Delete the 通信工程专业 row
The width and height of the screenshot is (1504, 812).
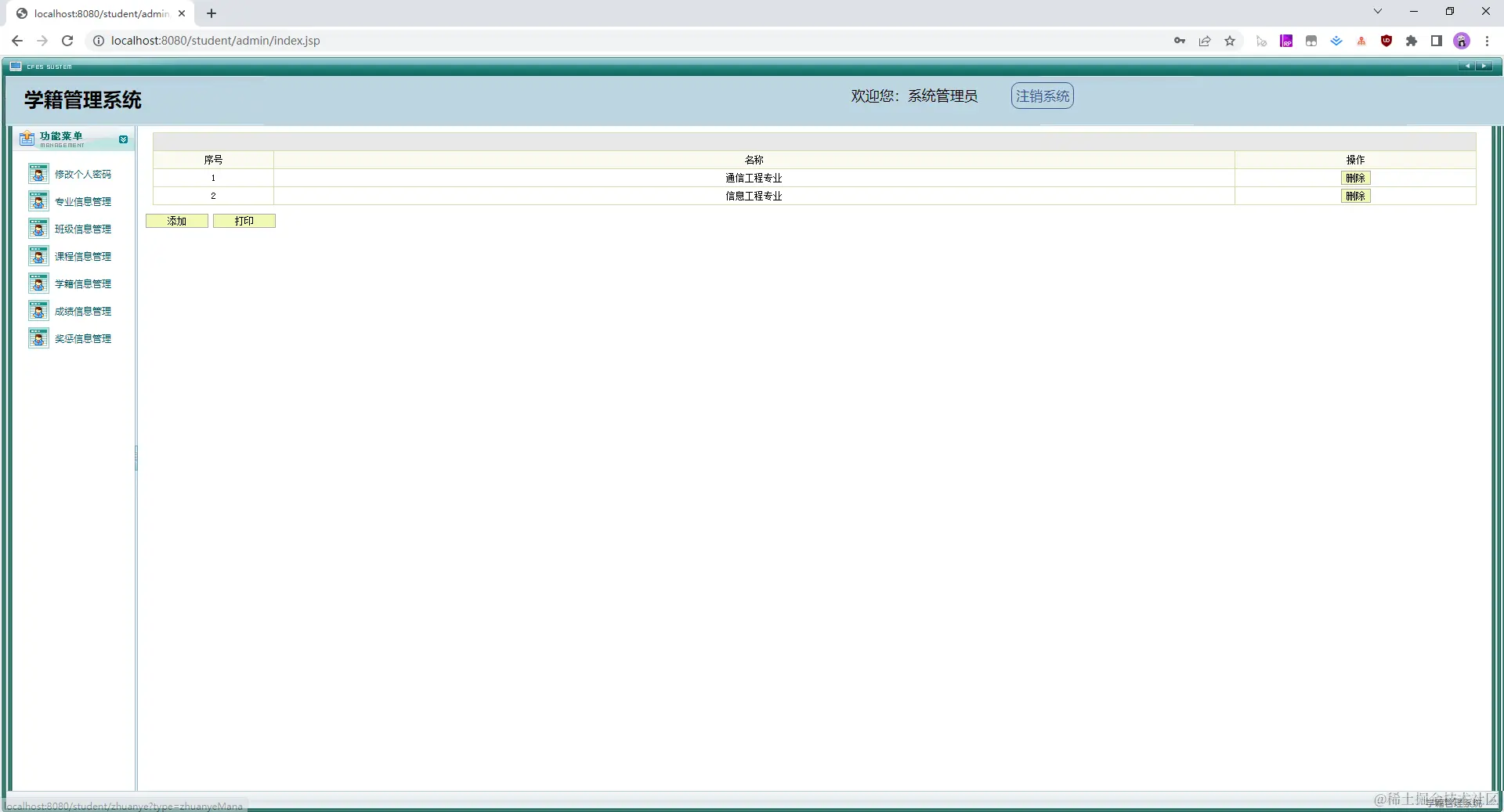[1355, 178]
